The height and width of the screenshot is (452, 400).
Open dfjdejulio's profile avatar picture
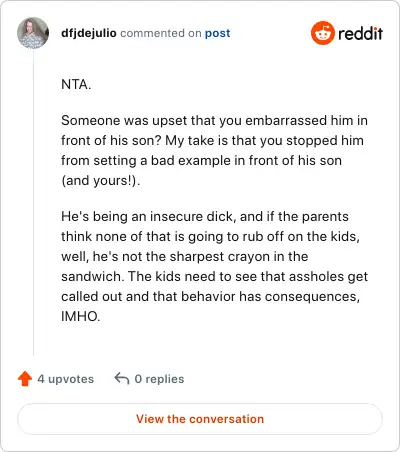coord(33,33)
